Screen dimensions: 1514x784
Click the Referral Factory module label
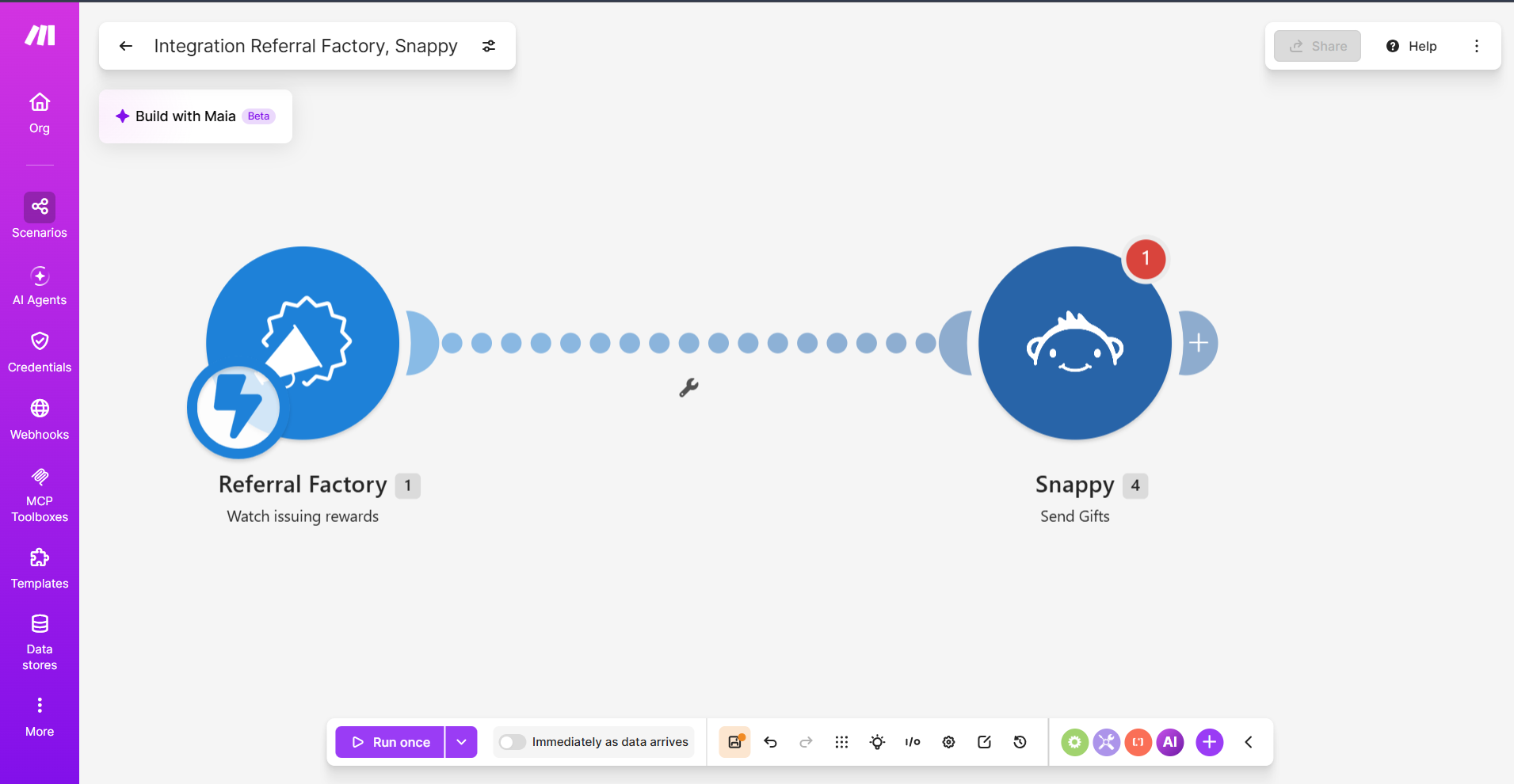point(303,484)
